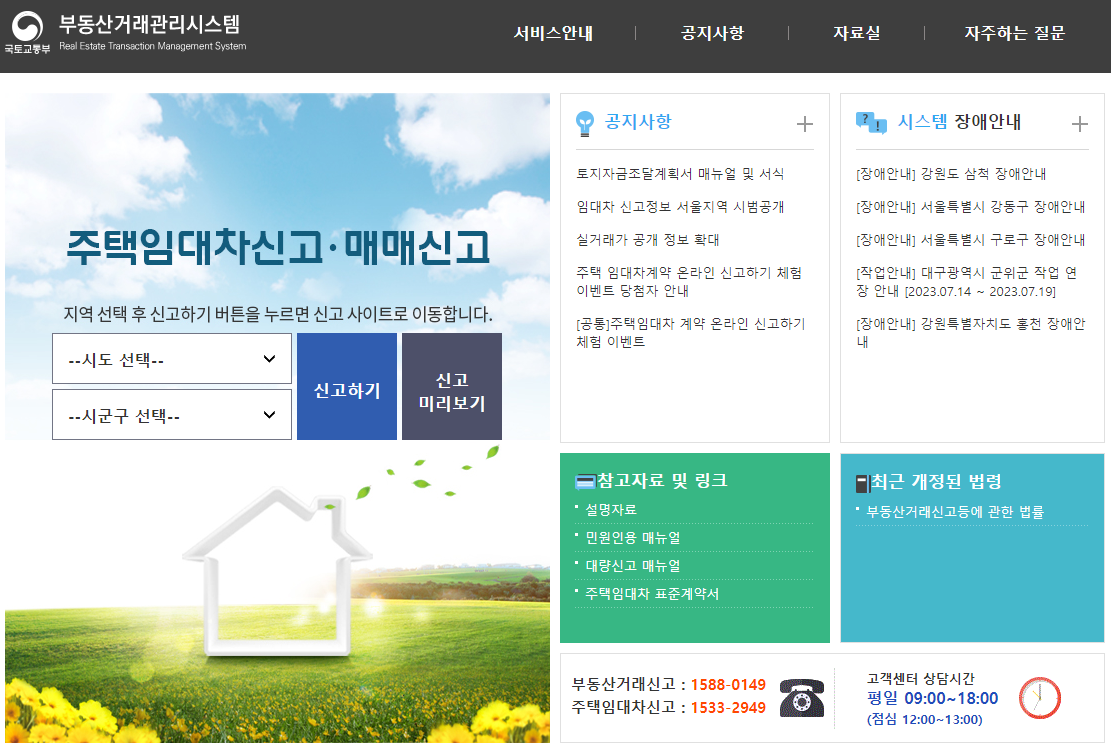Open 강원도 삼척 장애안내 entry
This screenshot has width=1111, height=749.
click(x=950, y=174)
